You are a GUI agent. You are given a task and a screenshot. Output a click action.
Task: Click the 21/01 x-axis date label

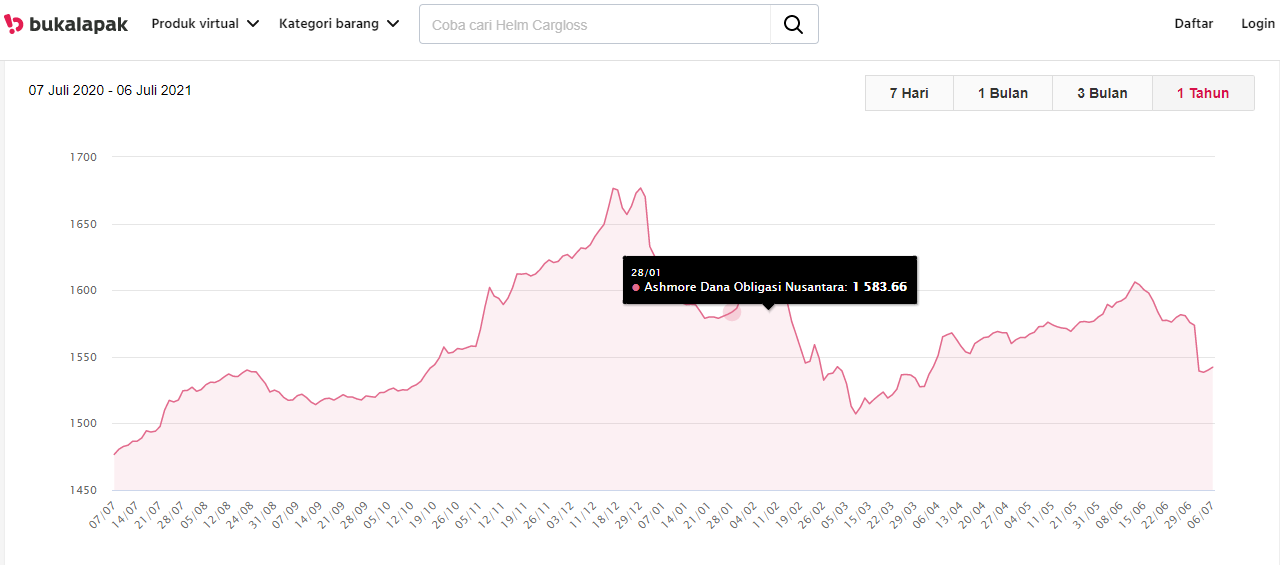[699, 515]
